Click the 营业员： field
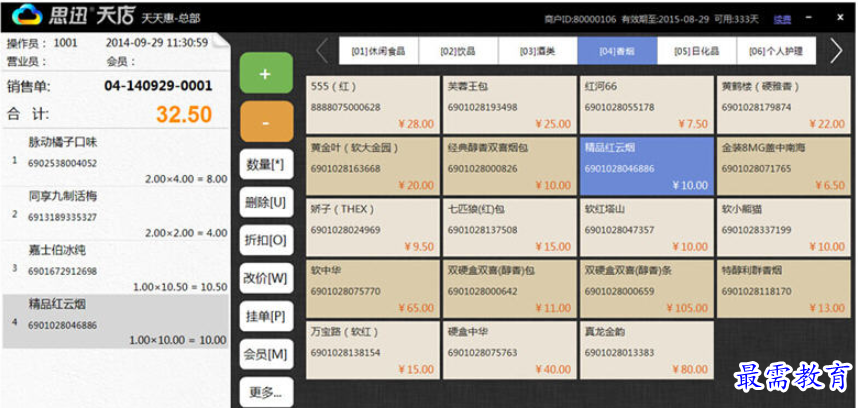 pos(27,61)
